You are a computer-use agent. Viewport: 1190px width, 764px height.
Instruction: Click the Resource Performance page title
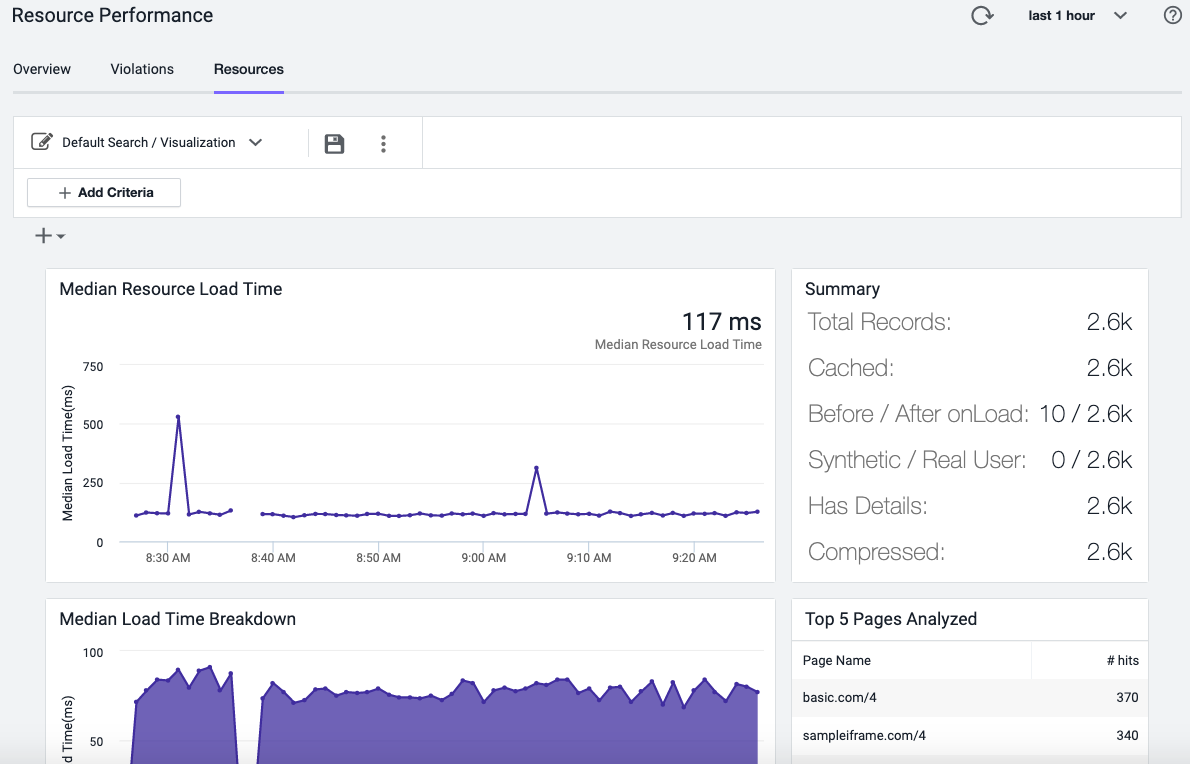point(112,15)
